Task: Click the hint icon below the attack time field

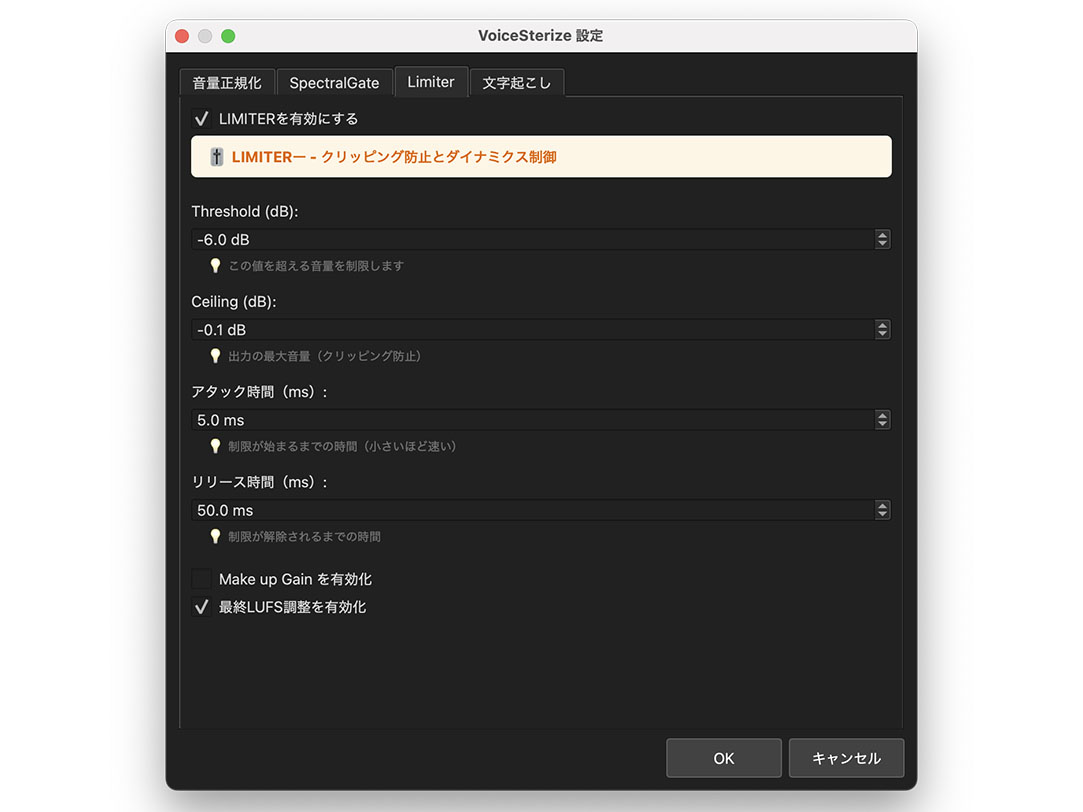Action: click(216, 446)
